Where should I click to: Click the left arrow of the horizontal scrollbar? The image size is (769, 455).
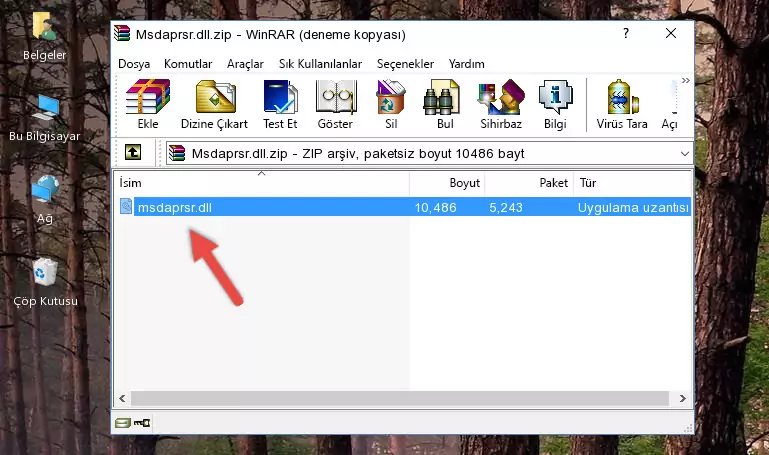click(x=122, y=398)
